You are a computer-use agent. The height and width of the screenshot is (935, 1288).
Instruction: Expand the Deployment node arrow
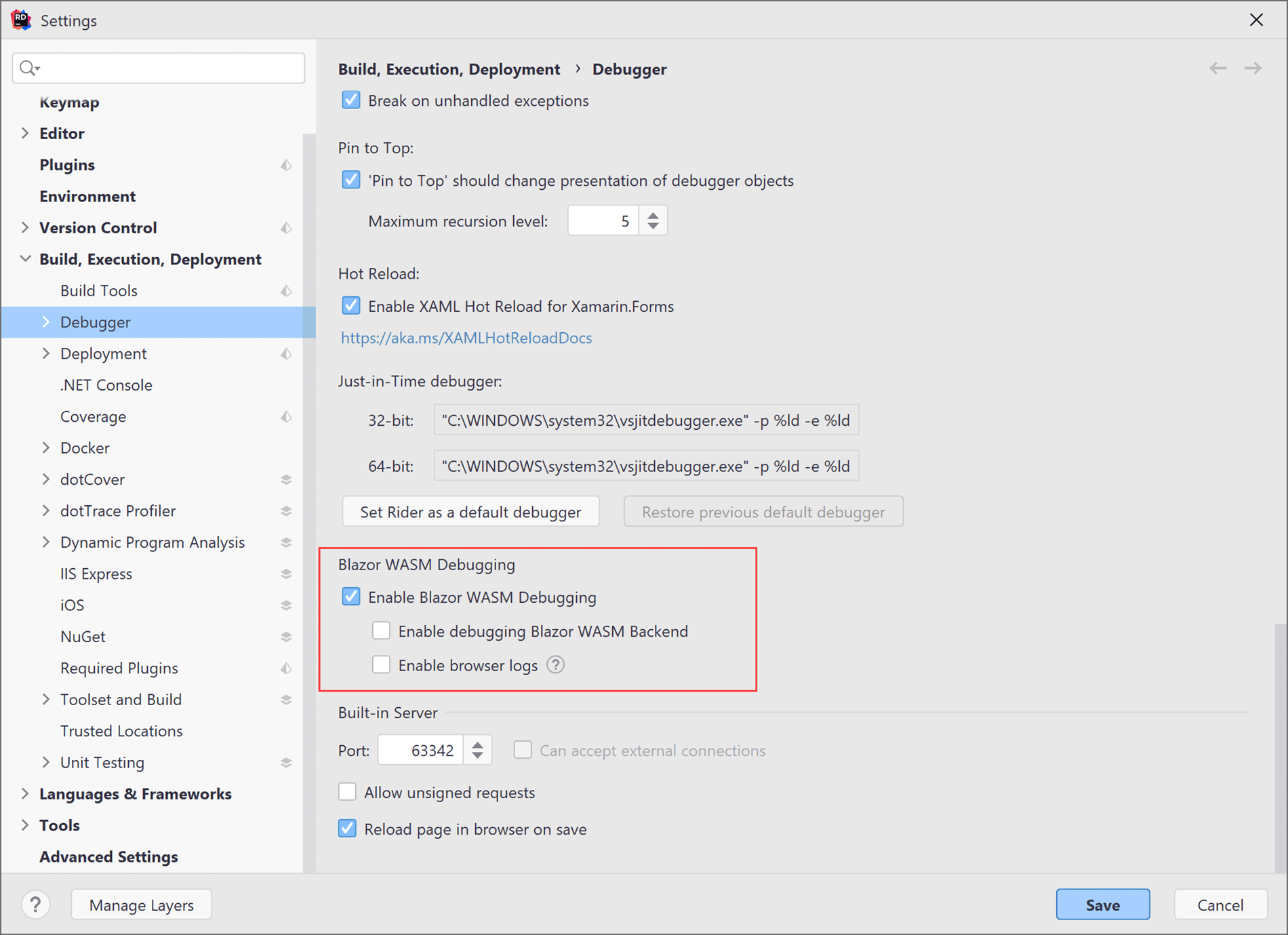click(46, 354)
